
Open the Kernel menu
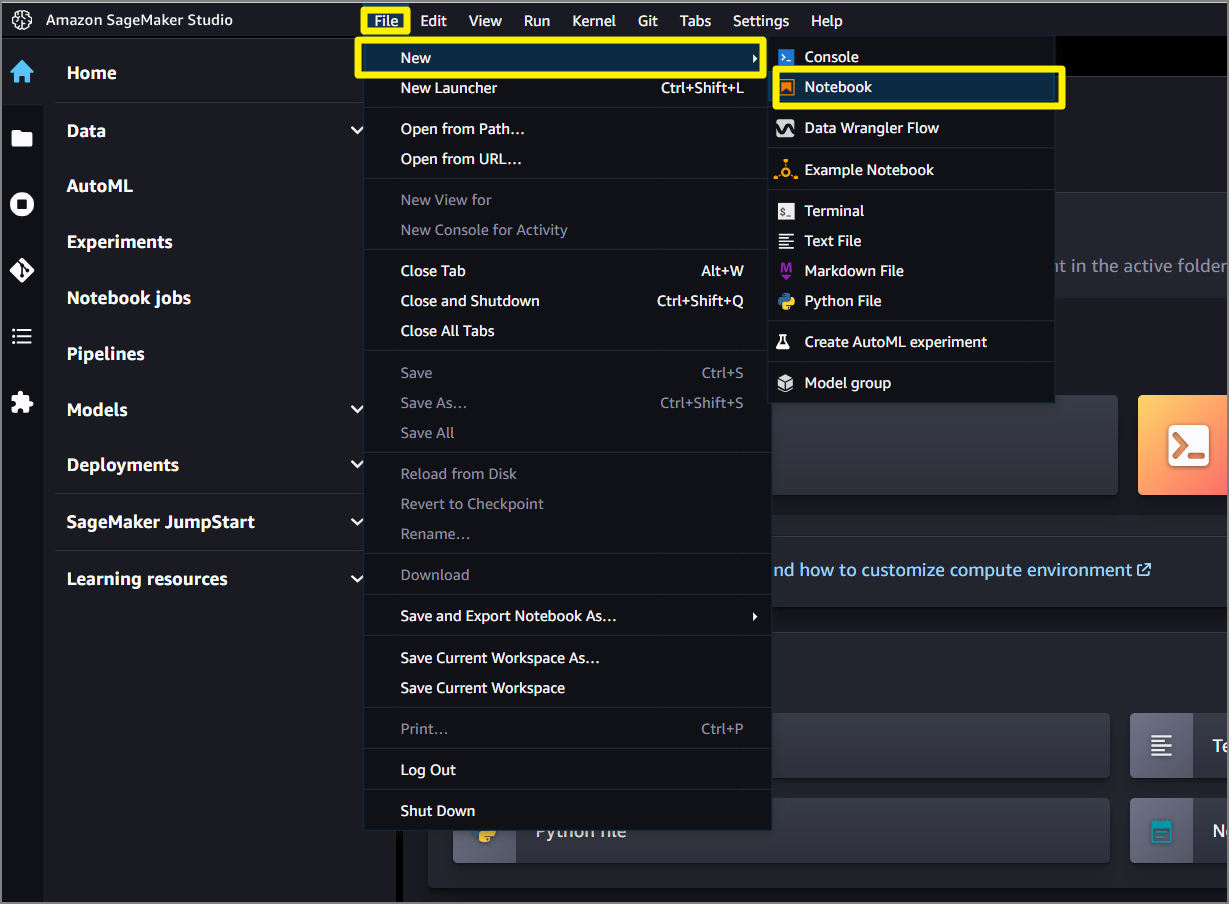click(594, 20)
